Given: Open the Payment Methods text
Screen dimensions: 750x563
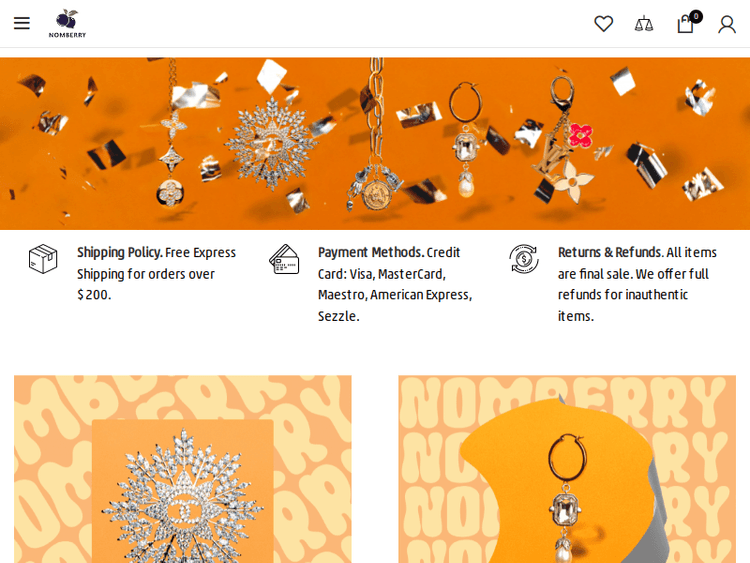Looking at the screenshot, I should pos(395,284).
